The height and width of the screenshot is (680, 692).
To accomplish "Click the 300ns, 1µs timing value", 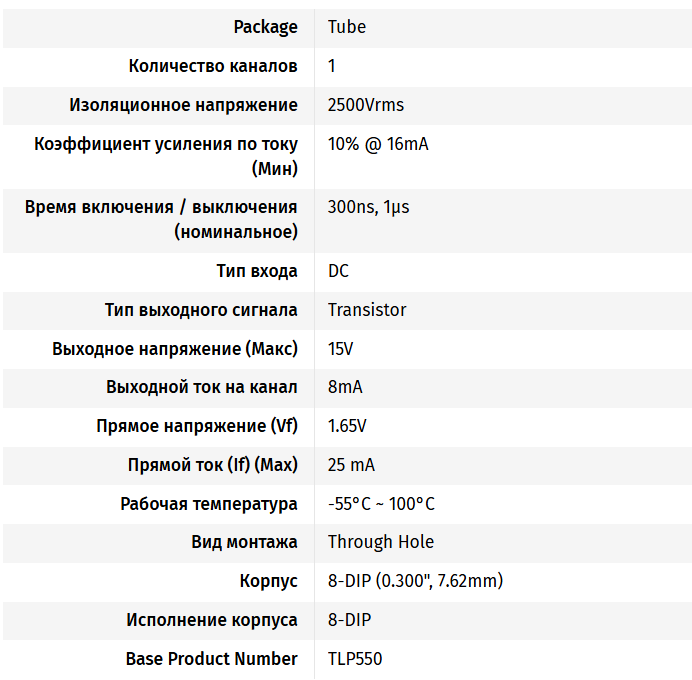I will coord(368,207).
